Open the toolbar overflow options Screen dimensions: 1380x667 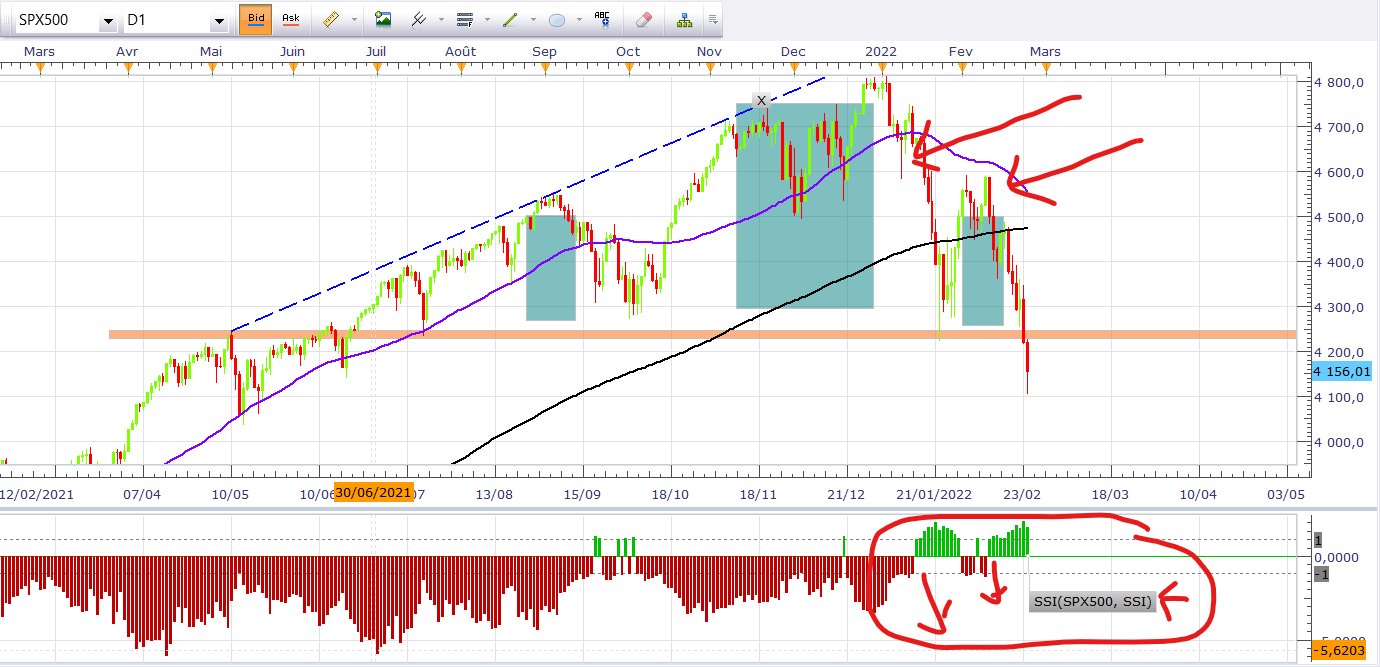point(712,19)
